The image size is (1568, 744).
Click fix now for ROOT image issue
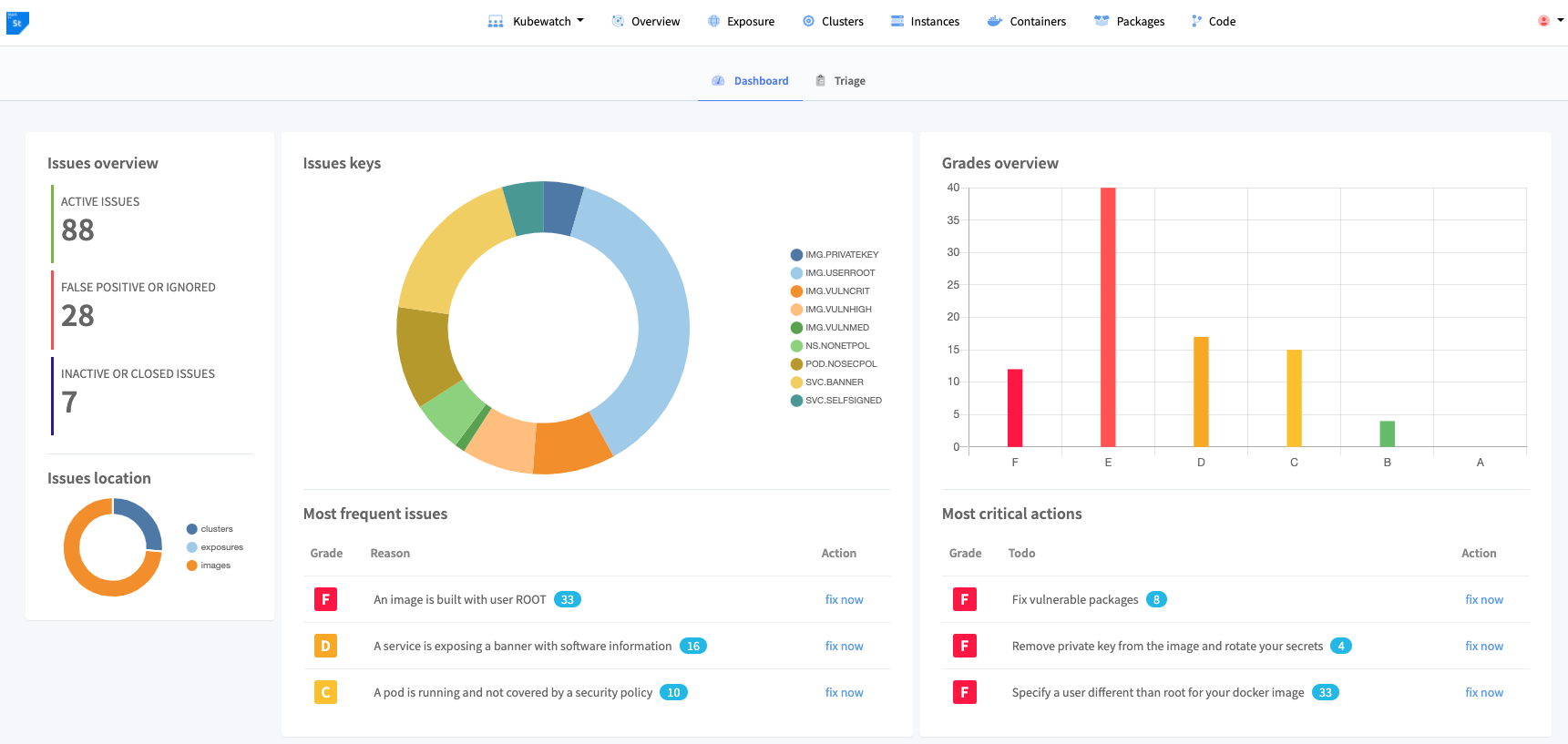coord(844,599)
